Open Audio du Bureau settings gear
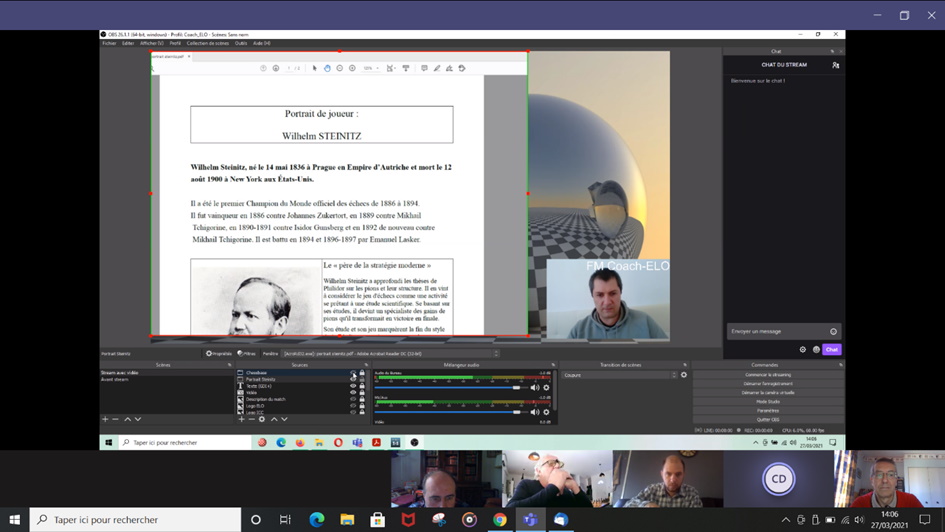 pos(547,388)
